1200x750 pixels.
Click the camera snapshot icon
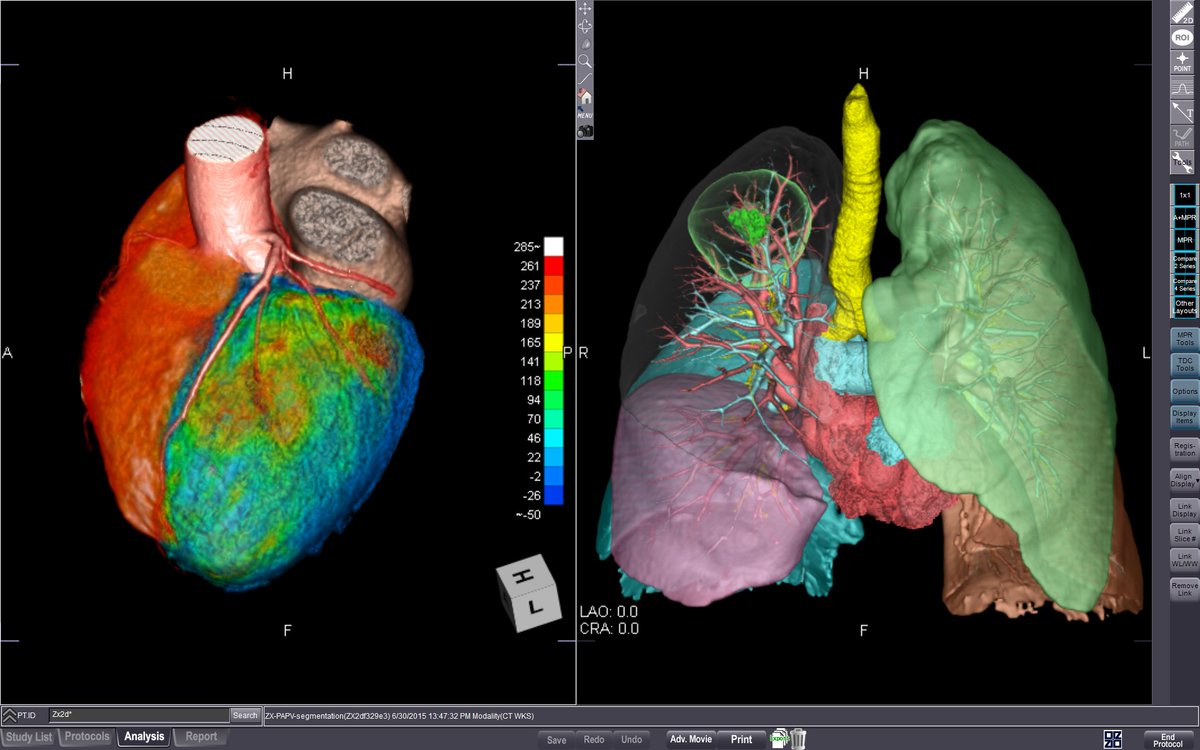click(585, 131)
